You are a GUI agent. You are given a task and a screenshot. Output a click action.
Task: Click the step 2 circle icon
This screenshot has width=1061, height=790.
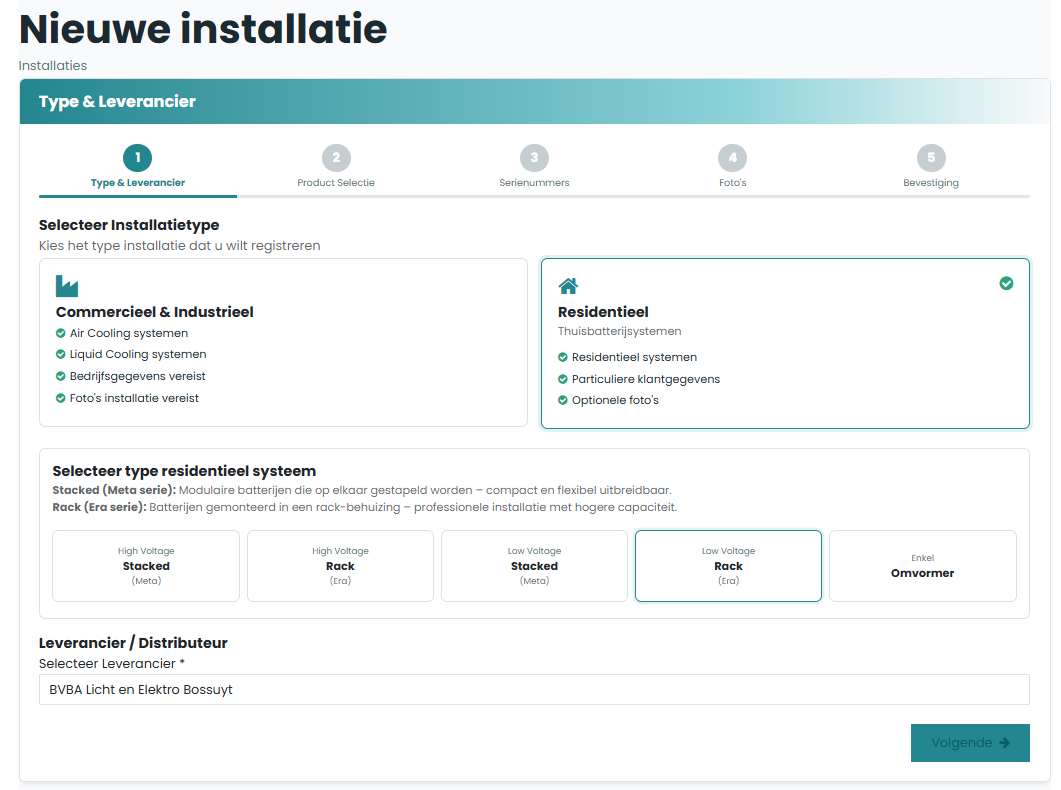click(x=336, y=158)
